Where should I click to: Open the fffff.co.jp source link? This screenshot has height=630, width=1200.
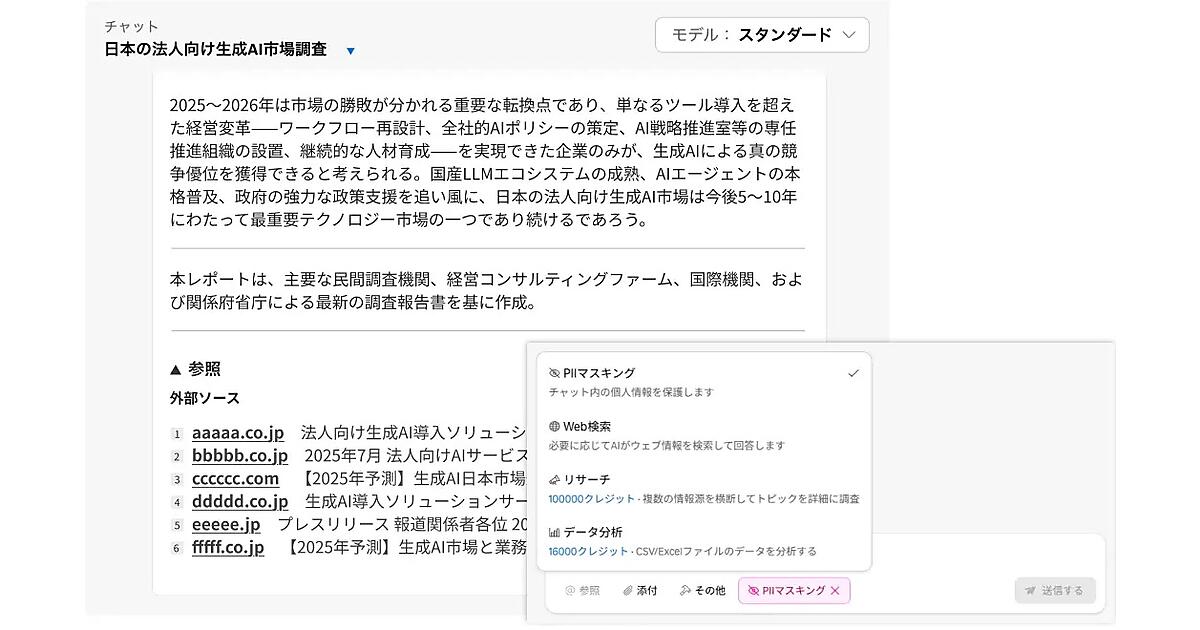(x=228, y=547)
